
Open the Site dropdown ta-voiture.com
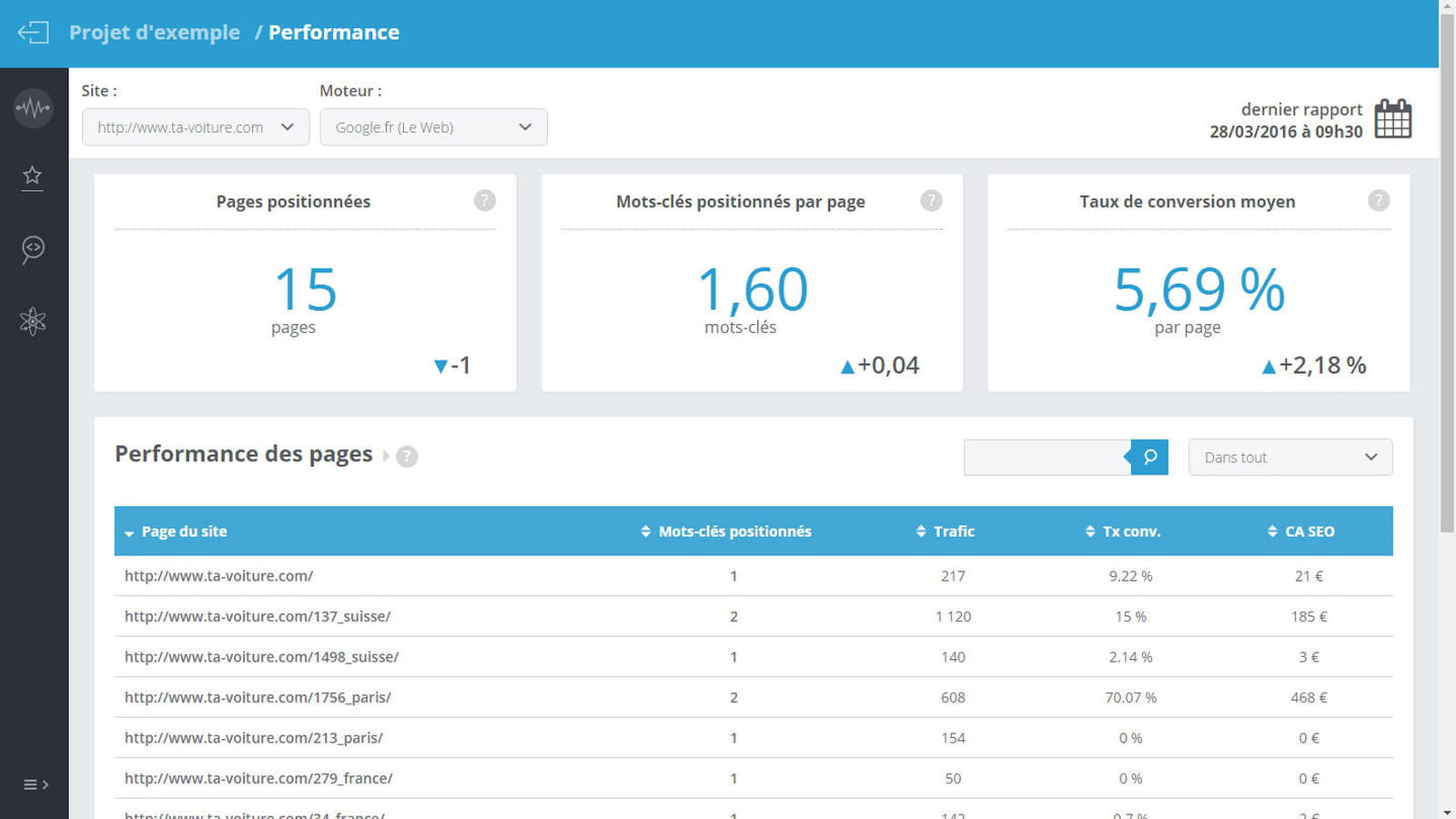[x=196, y=127]
